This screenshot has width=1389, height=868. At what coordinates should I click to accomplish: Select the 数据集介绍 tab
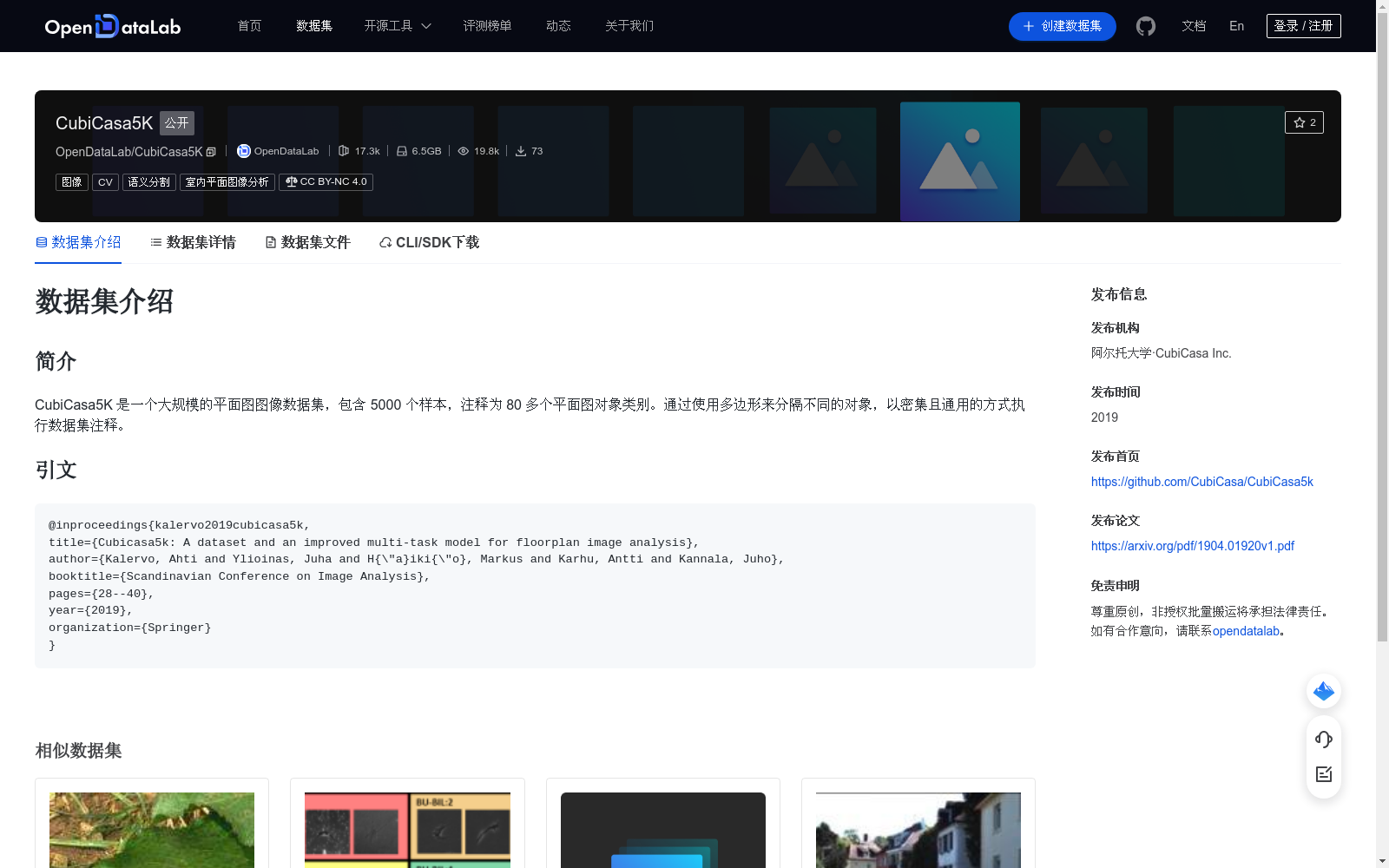(78, 242)
